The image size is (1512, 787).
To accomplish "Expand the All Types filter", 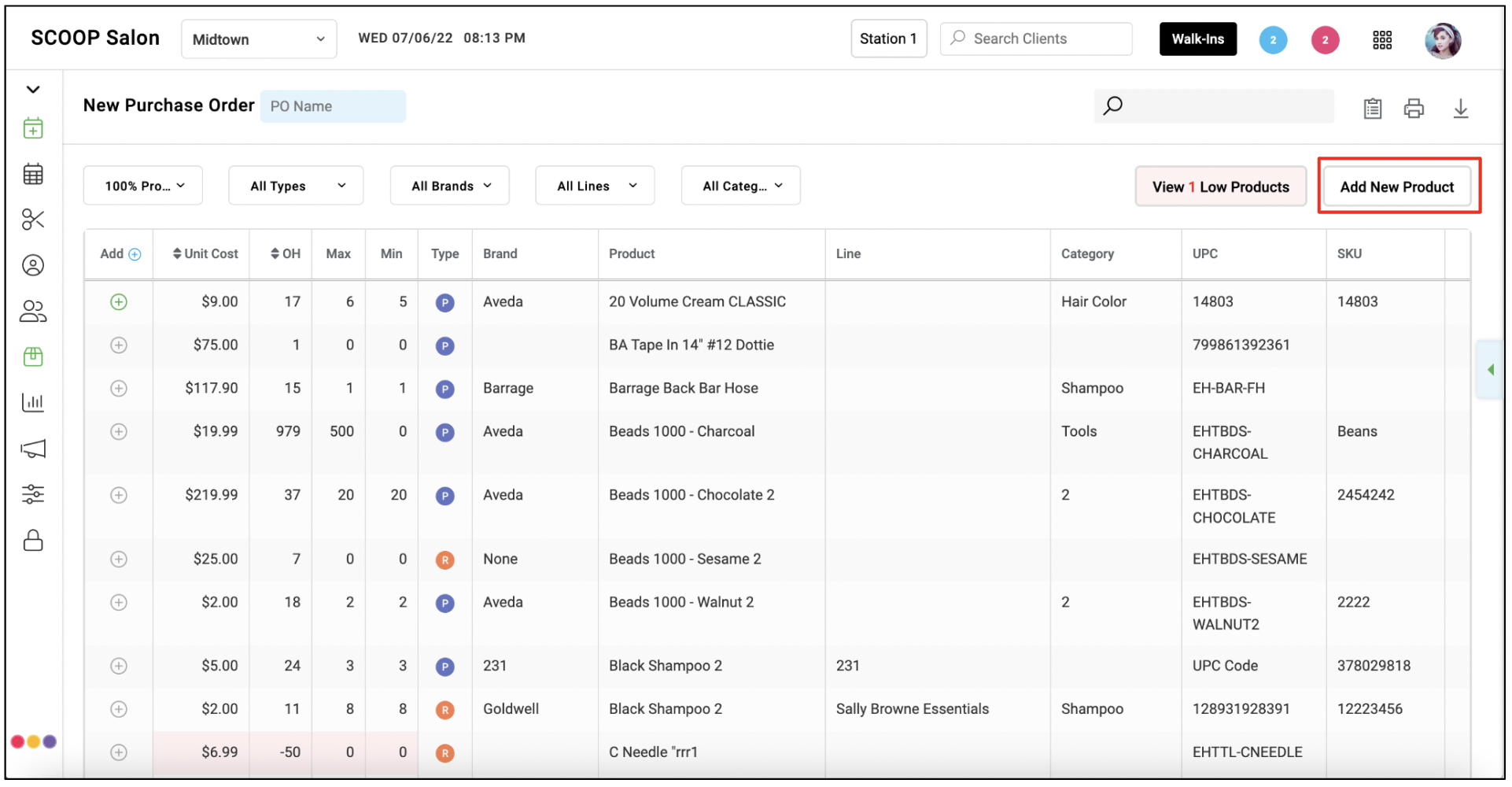I will (x=296, y=186).
